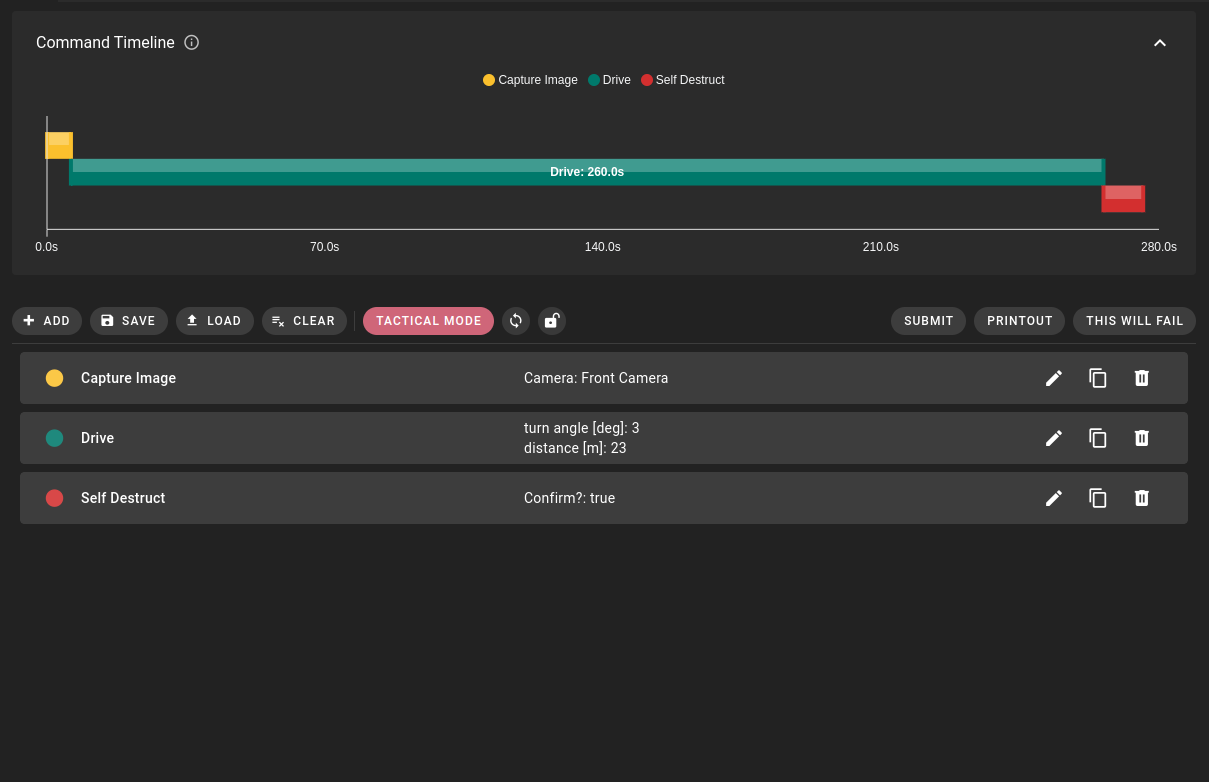Viewport: 1209px width, 782px height.
Task: Duplicate the Drive command
Action: [1098, 438]
